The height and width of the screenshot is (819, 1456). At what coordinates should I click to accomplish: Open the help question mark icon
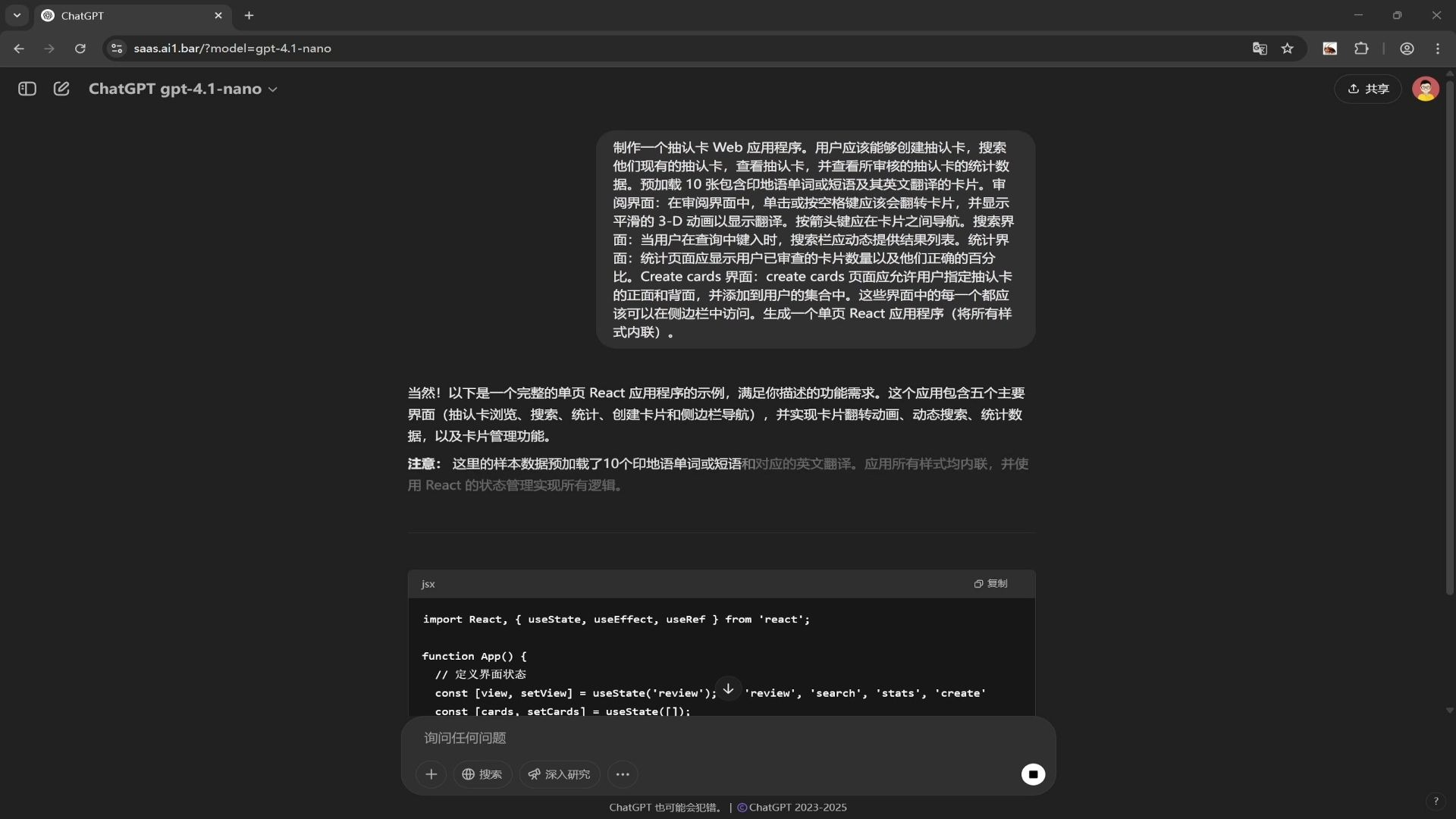[x=1436, y=801]
